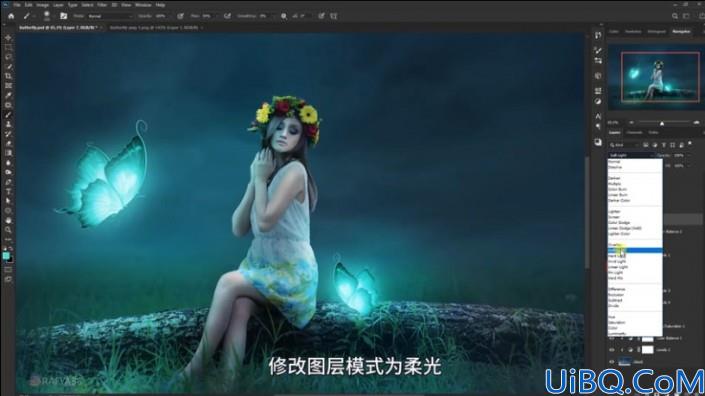Open the brush preset picker
Screen dimensions: 705x396
(47, 16)
